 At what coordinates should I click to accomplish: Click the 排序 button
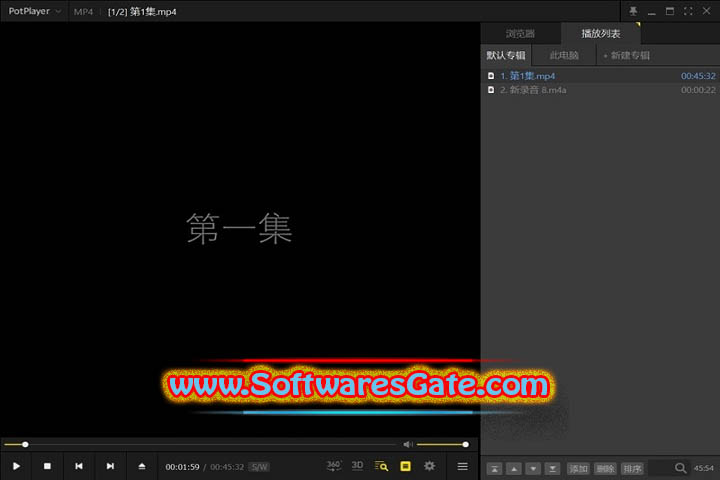(632, 469)
